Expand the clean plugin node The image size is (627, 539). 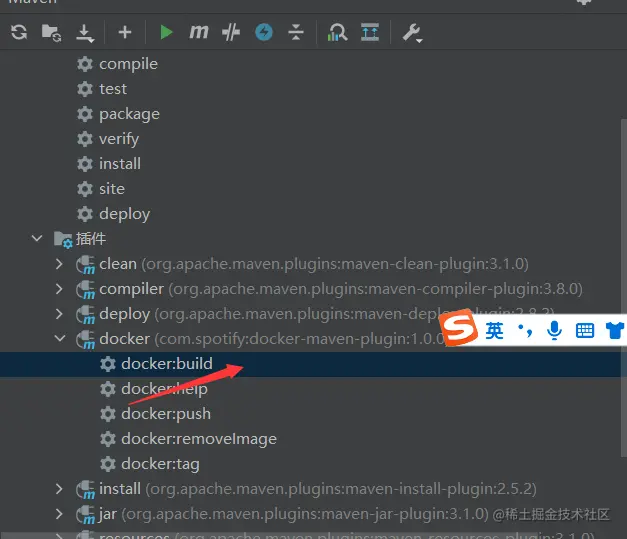tap(59, 264)
